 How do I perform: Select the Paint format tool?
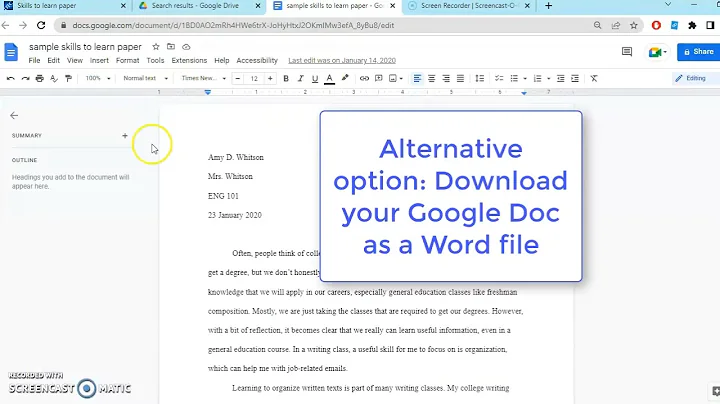[68, 79]
